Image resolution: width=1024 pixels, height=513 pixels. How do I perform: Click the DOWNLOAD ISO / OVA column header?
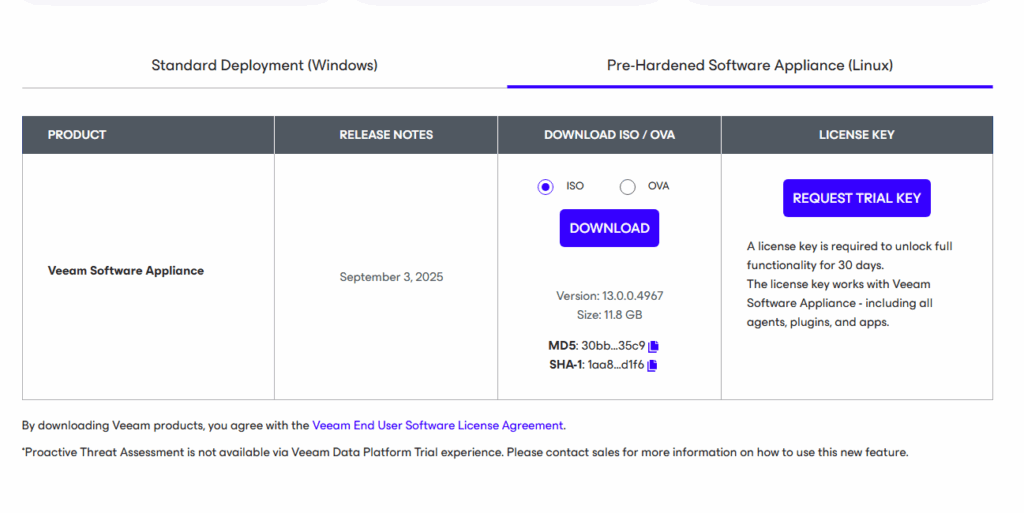[609, 135]
